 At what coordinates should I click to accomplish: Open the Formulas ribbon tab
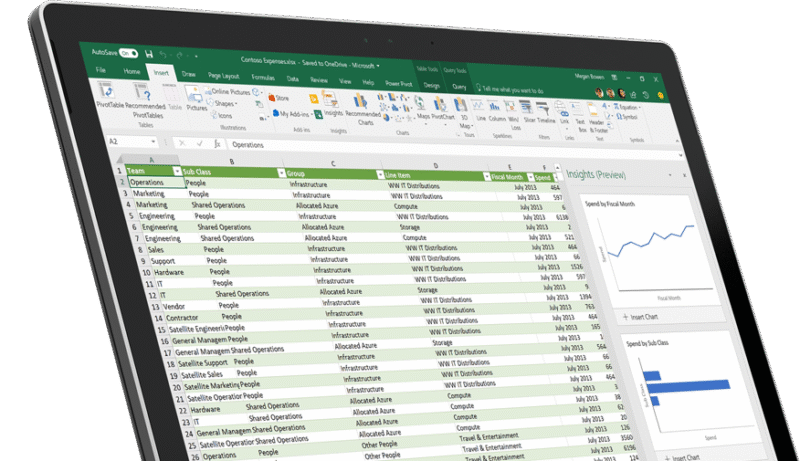[x=263, y=77]
